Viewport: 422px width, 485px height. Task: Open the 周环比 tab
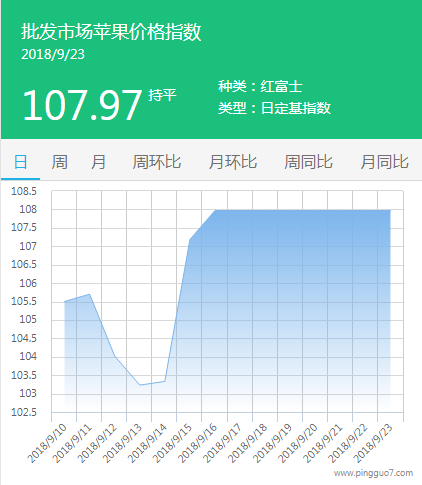click(x=157, y=162)
